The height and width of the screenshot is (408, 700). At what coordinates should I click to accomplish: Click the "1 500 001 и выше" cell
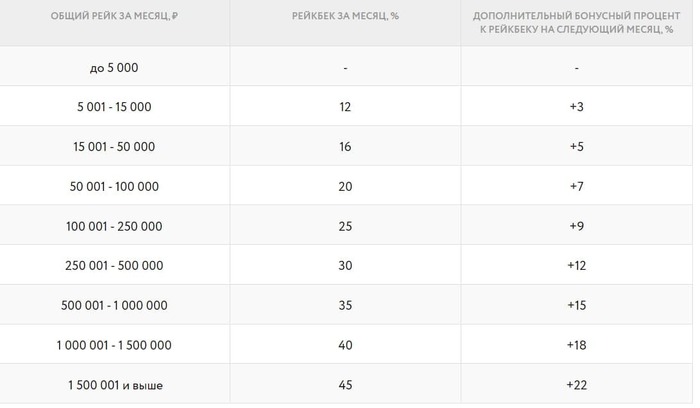(x=114, y=384)
